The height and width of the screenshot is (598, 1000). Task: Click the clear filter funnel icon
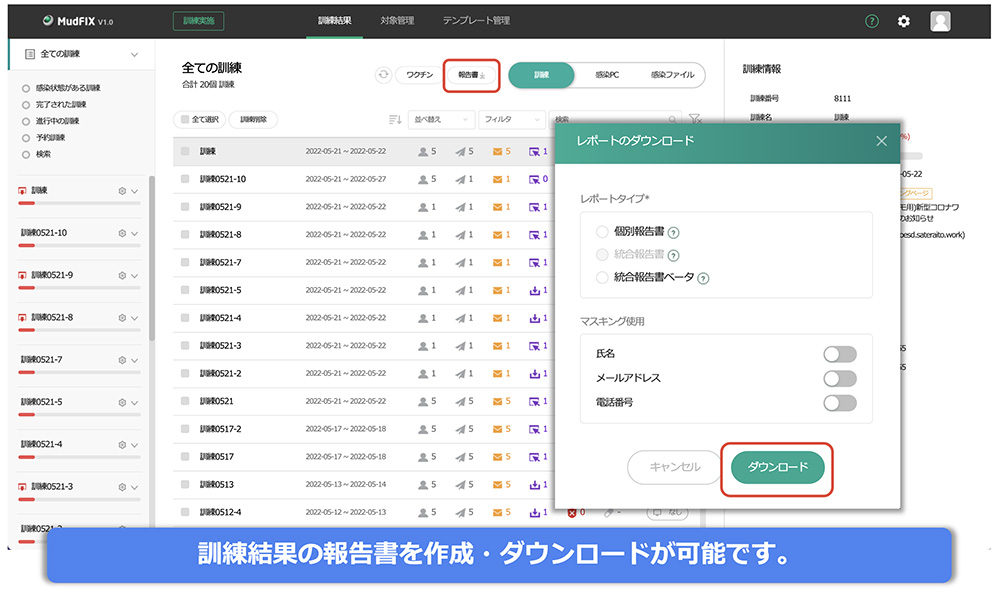pyautogui.click(x=696, y=119)
